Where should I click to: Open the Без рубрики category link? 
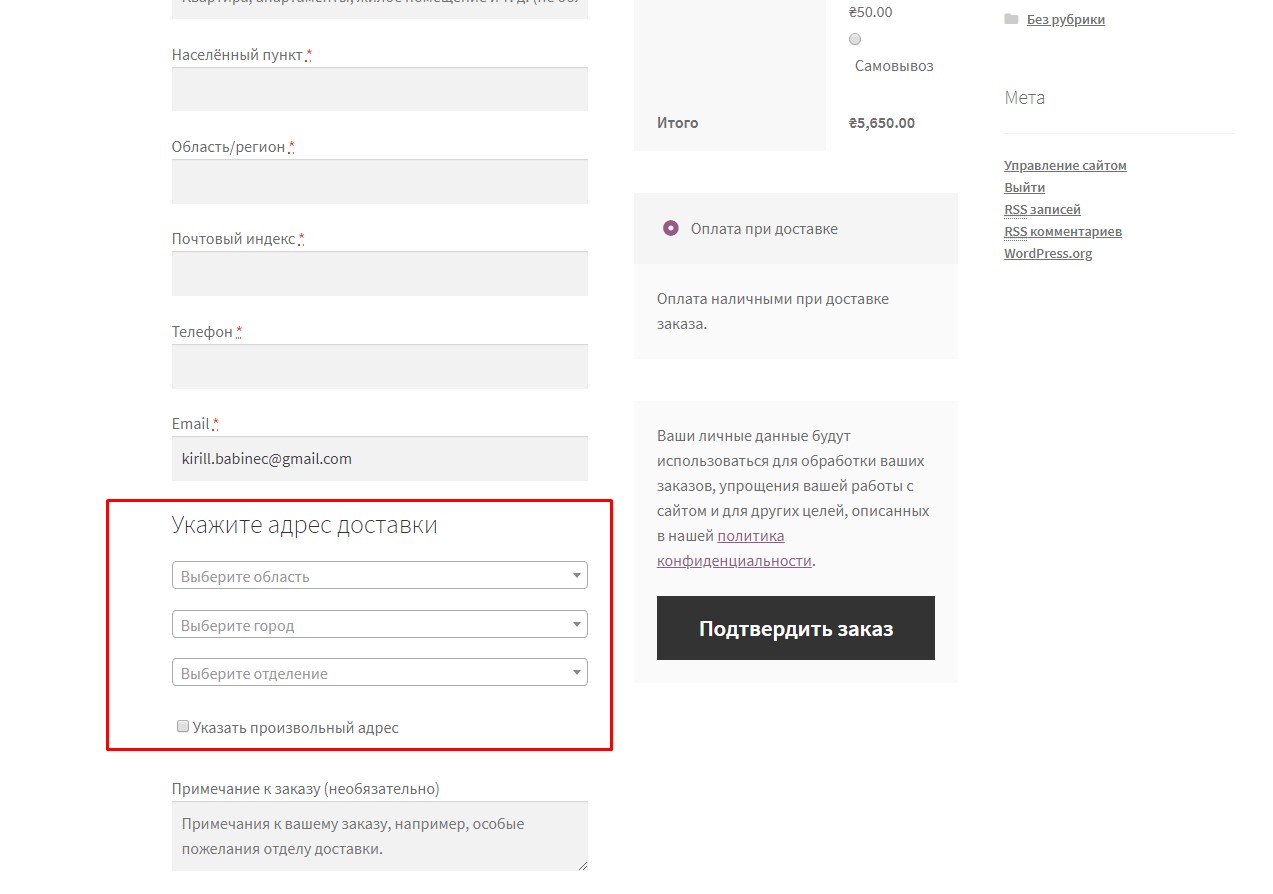tap(1065, 19)
